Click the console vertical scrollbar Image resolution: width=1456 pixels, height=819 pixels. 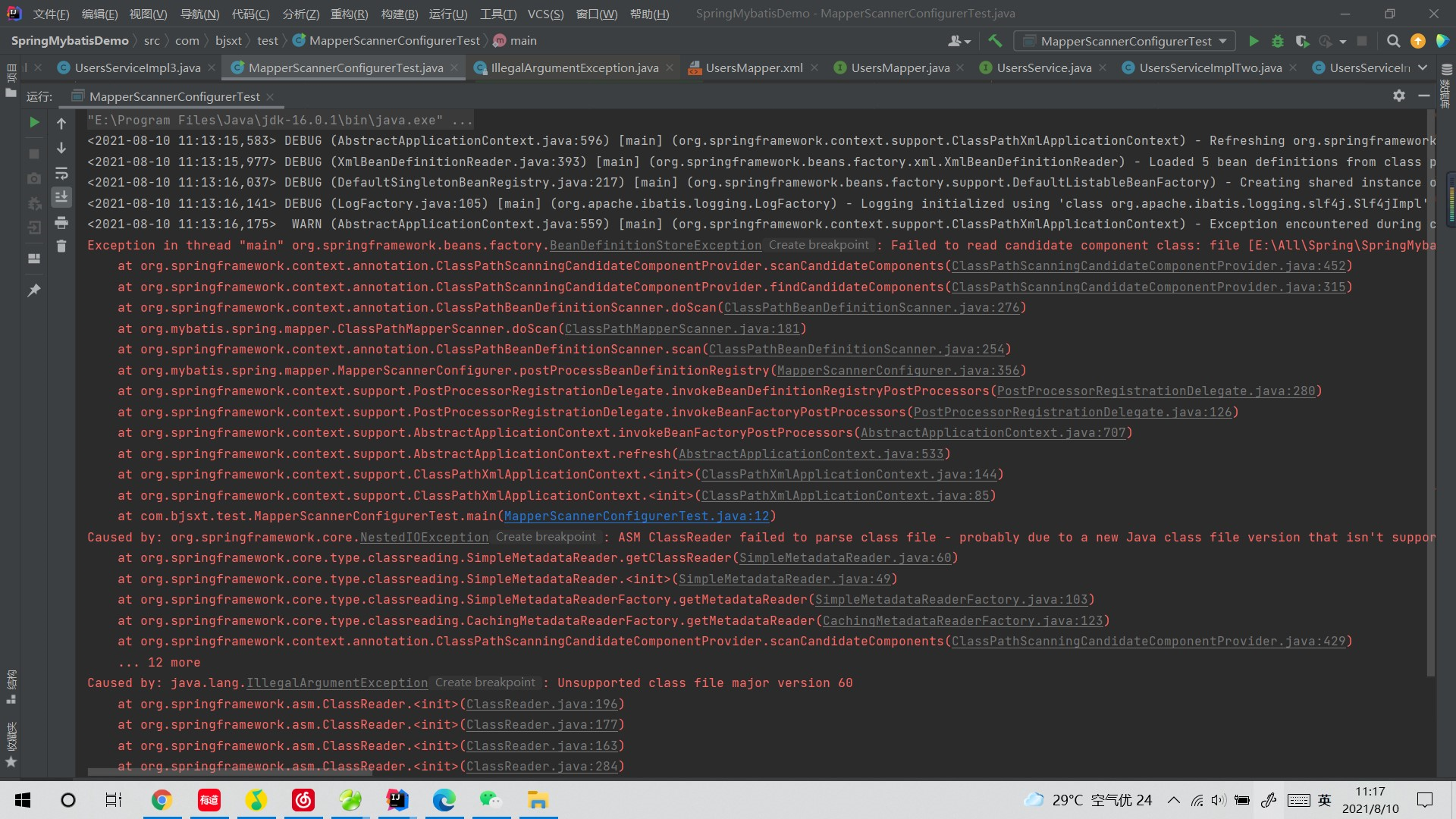point(1431,393)
